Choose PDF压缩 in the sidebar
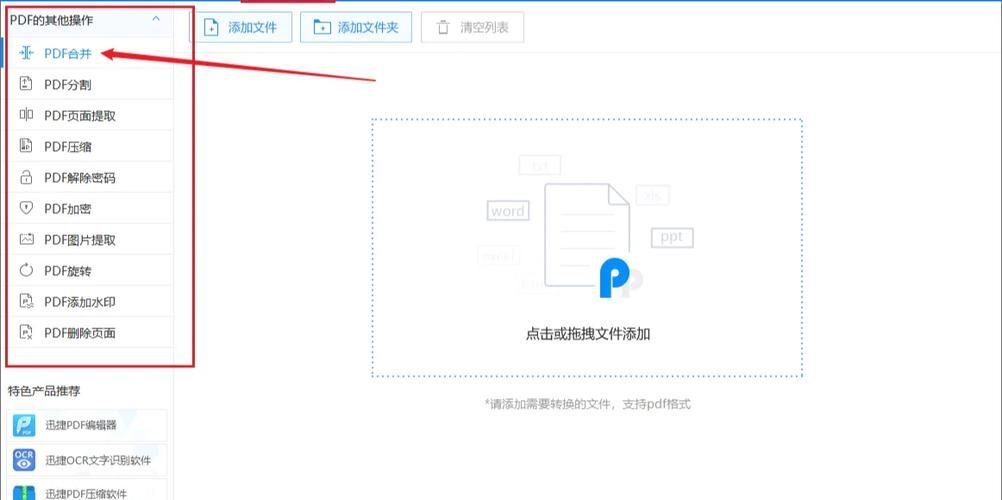This screenshot has width=1002, height=500. tap(89, 146)
